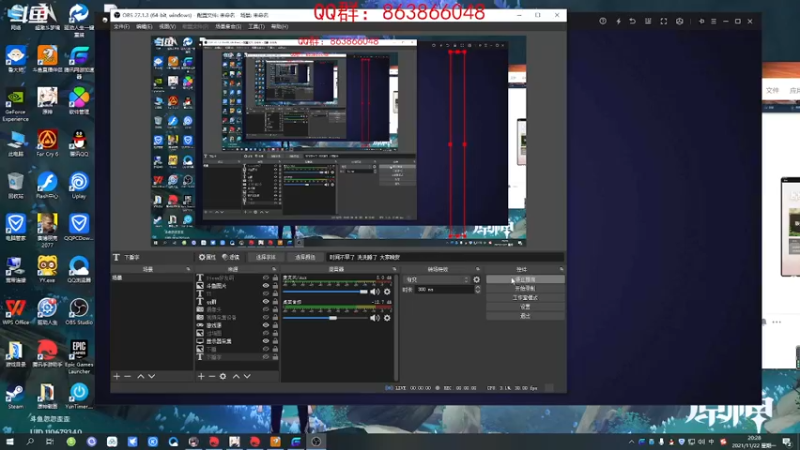Move the selected source up
The image size is (800, 450).
tap(236, 376)
